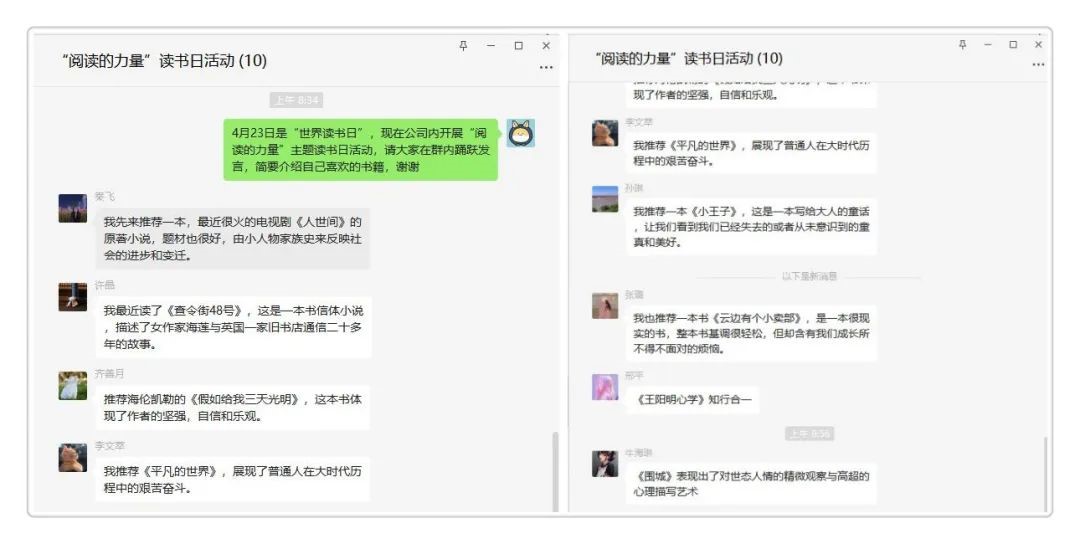Select the 《云边有个小卖部》 message bubble
The image size is (1080, 544).
[x=751, y=333]
